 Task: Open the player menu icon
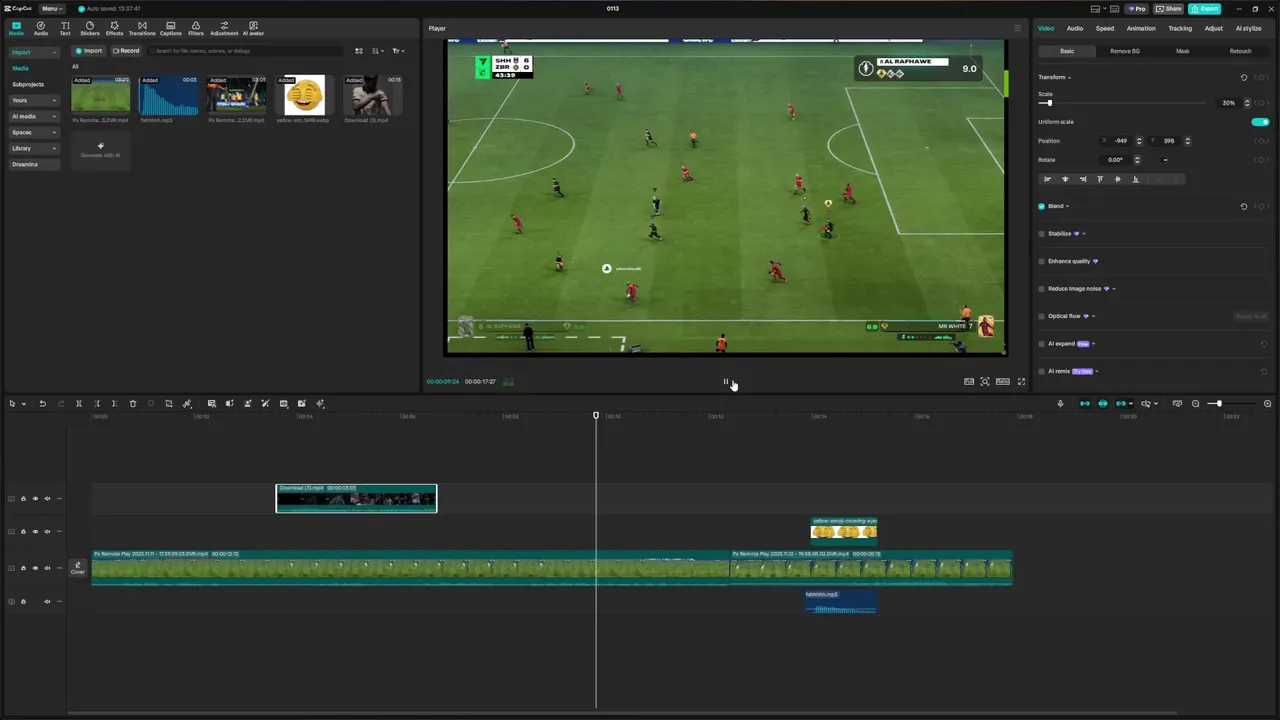[x=1018, y=28]
